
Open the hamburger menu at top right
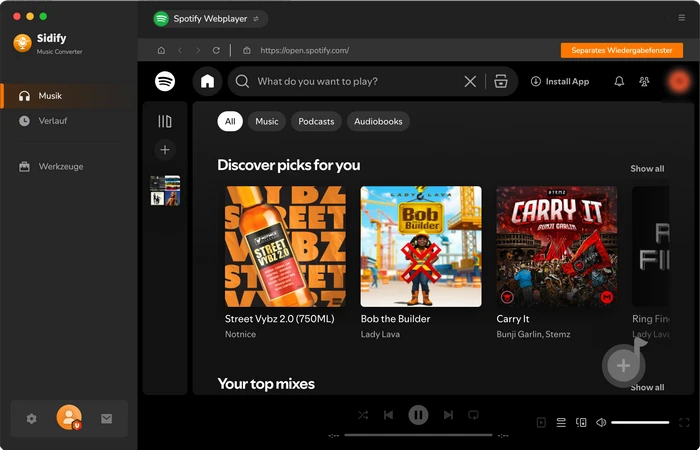pos(682,18)
